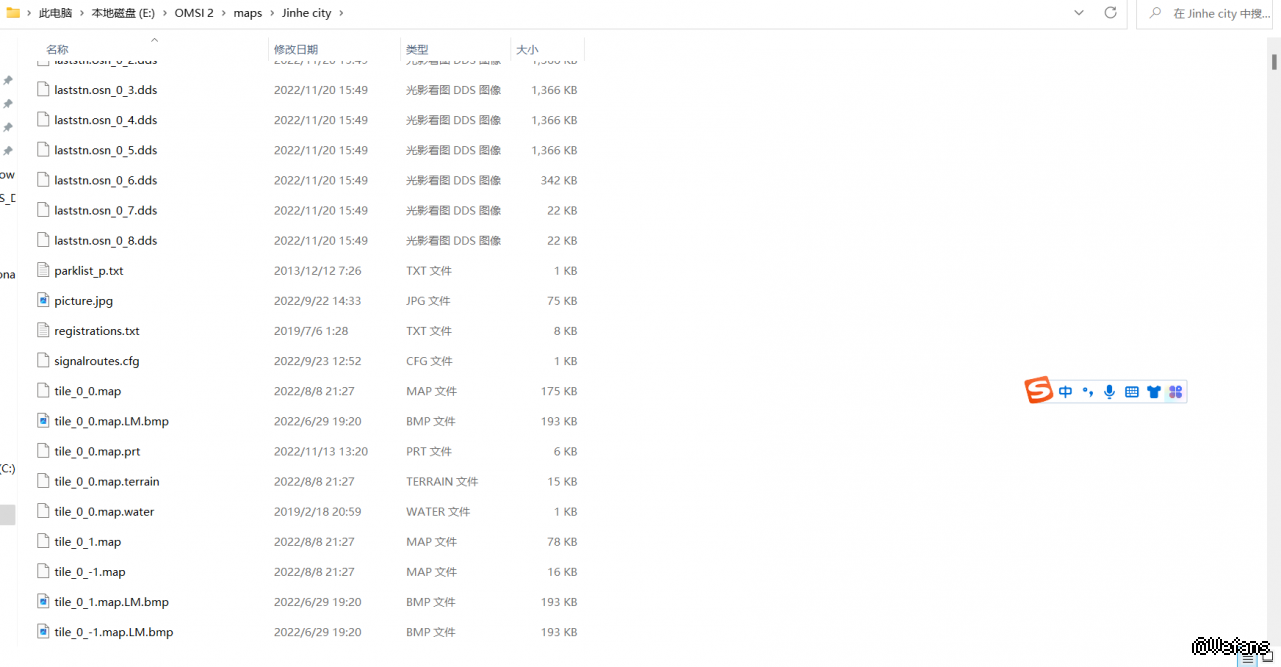
Task: Select laststn.osn_0_4.dds file icon
Action: click(43, 119)
